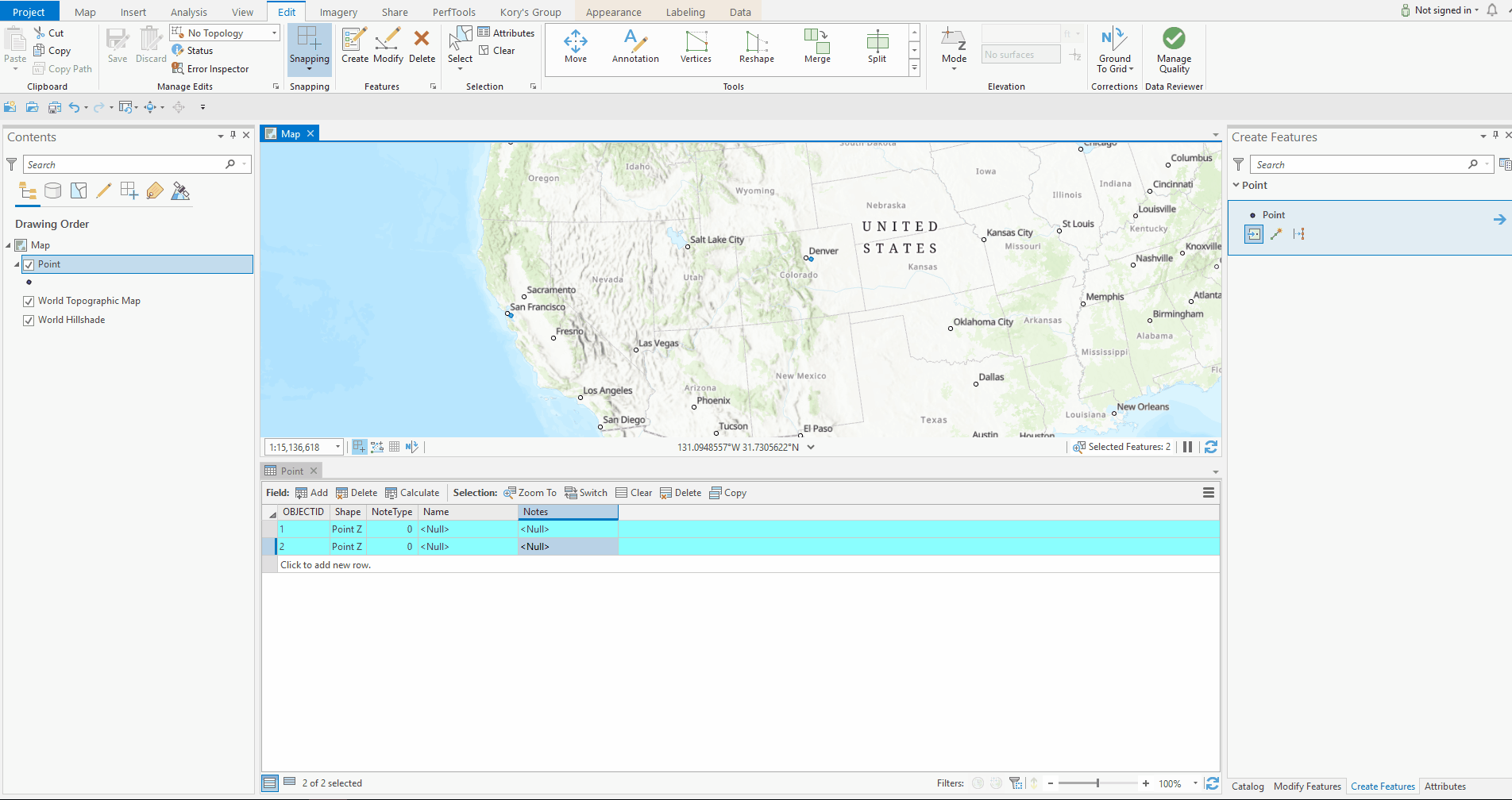
Task: Hide the World Hillshade layer
Action: point(29,321)
